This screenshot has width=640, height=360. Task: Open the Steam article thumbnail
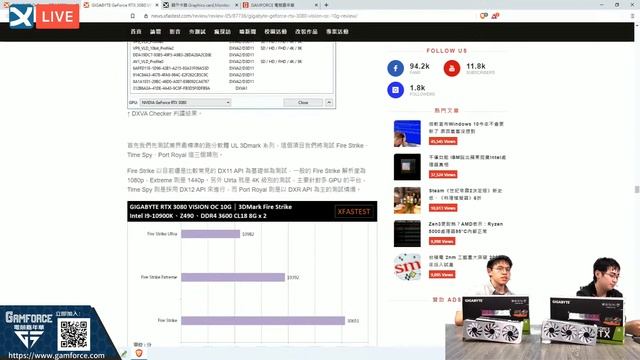(407, 200)
